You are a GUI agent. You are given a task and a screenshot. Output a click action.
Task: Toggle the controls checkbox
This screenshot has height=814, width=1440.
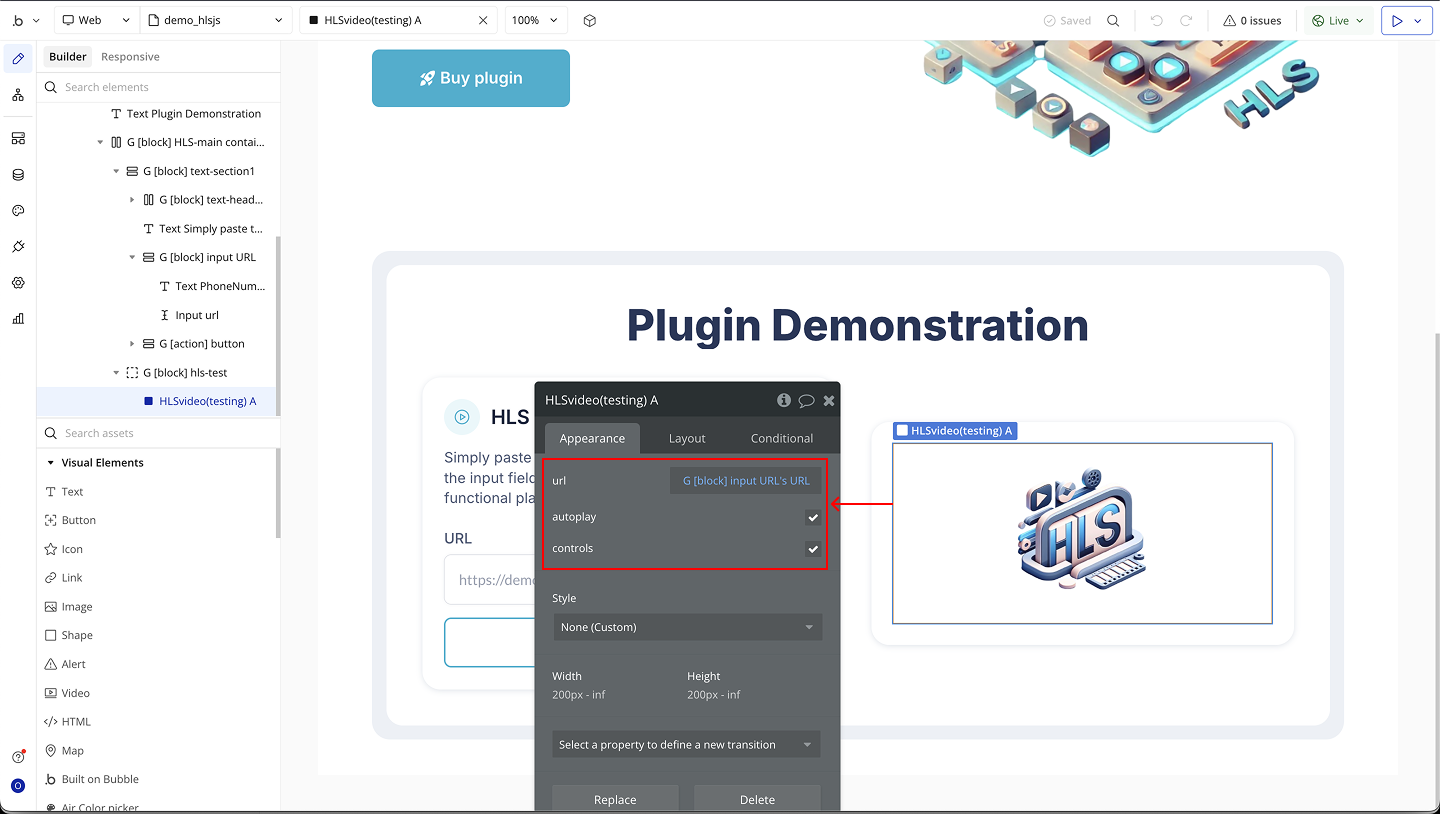[x=813, y=549]
